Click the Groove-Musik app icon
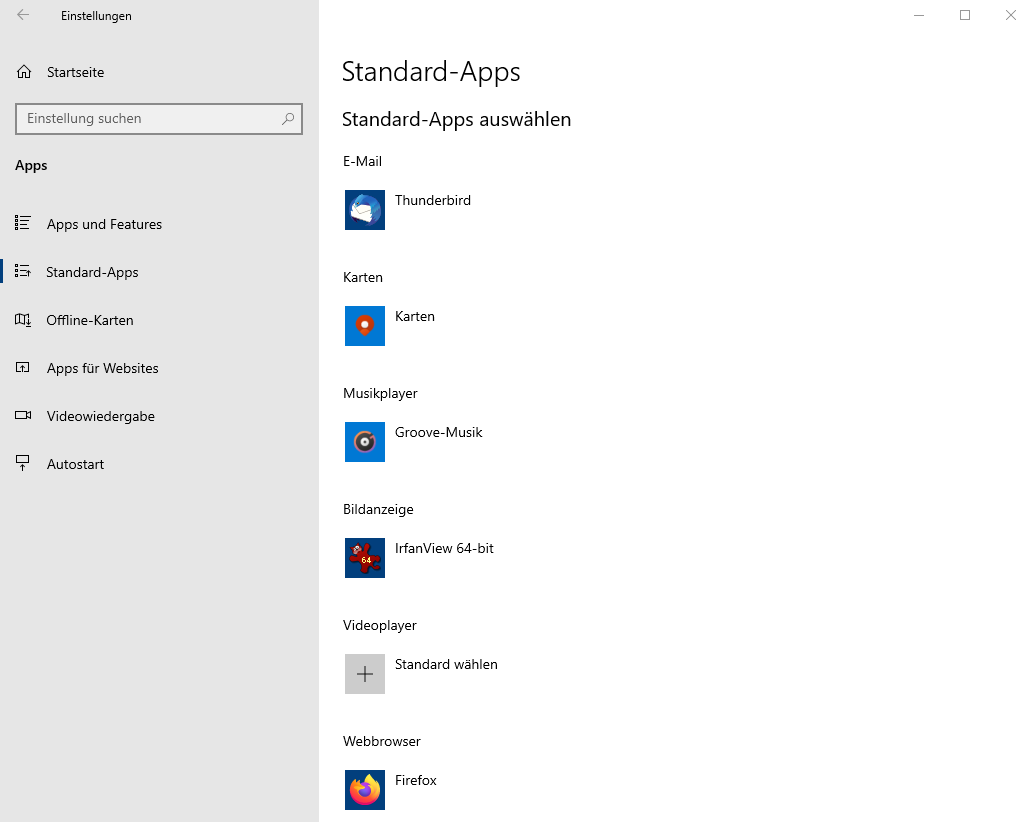Screen dimensions: 1030x822 (x=365, y=442)
